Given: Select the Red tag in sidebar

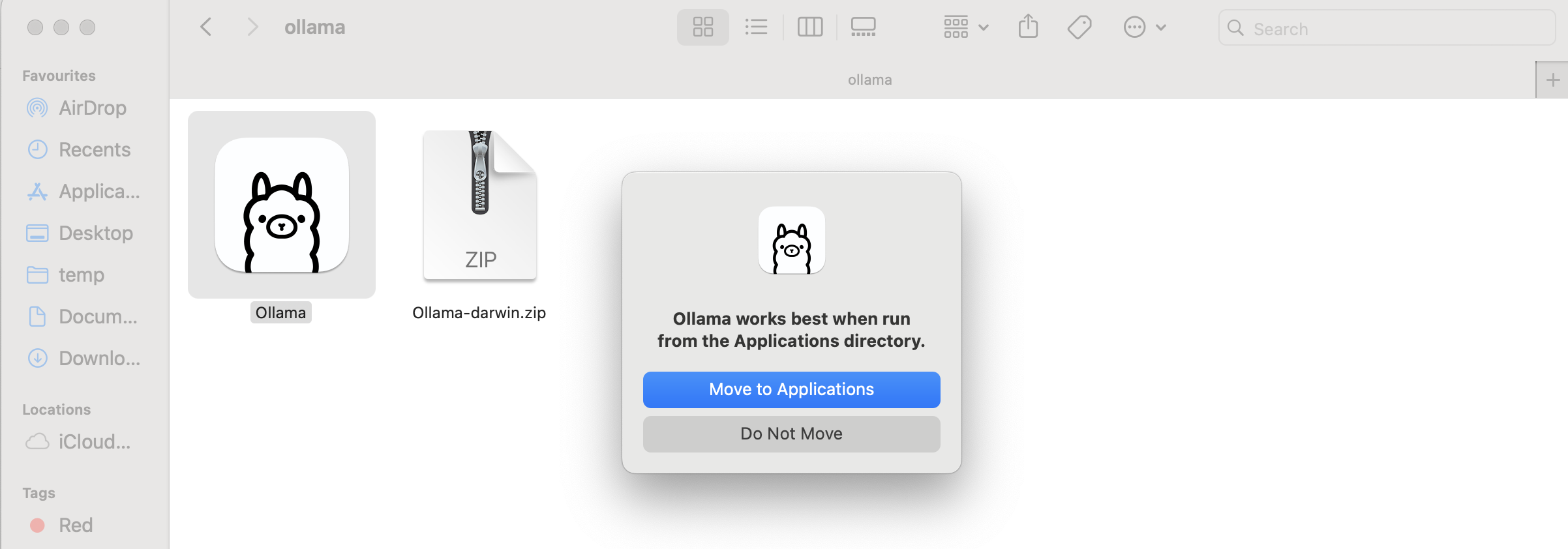Looking at the screenshot, I should point(75,526).
